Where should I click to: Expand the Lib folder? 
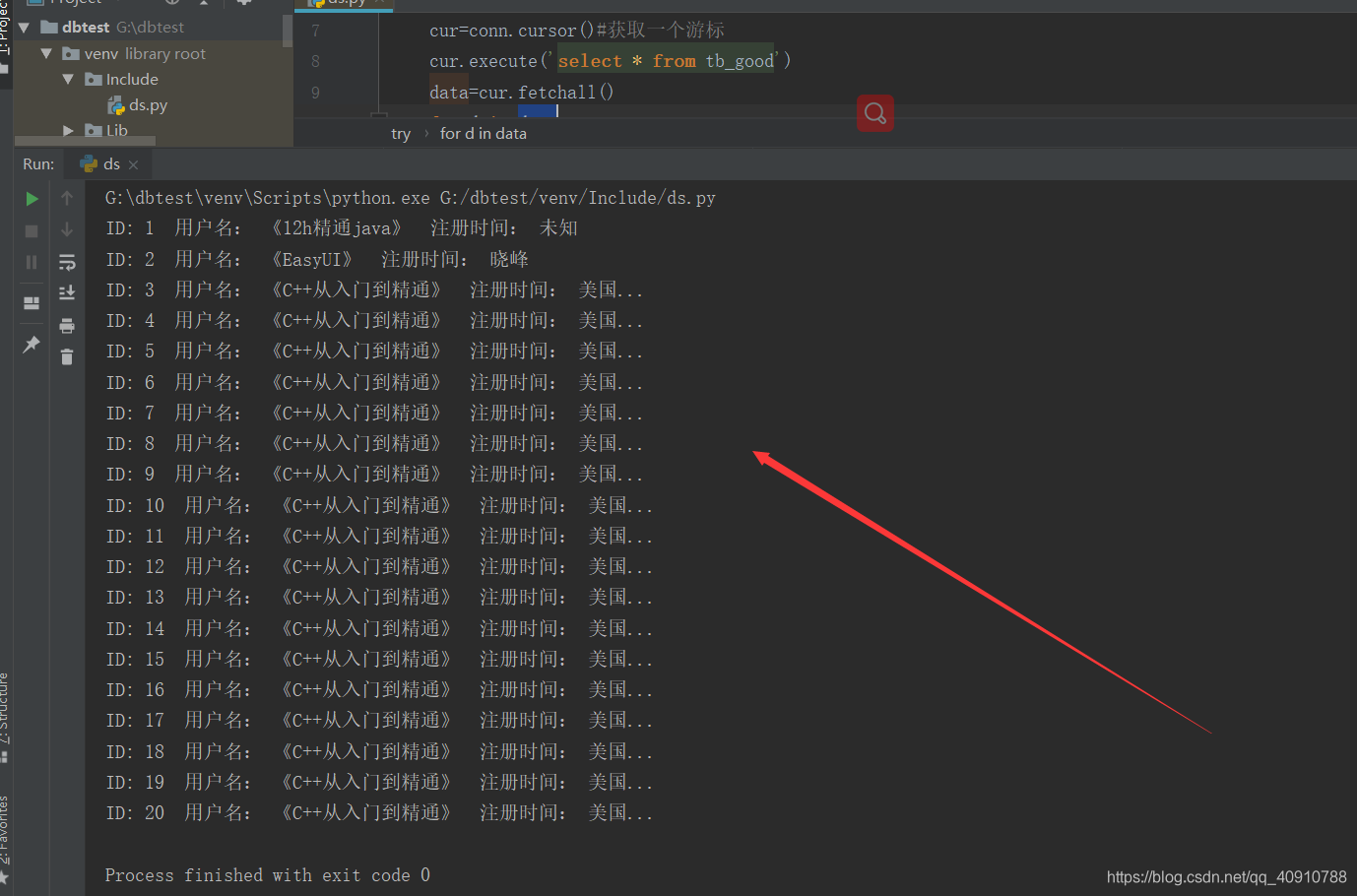pyautogui.click(x=68, y=130)
